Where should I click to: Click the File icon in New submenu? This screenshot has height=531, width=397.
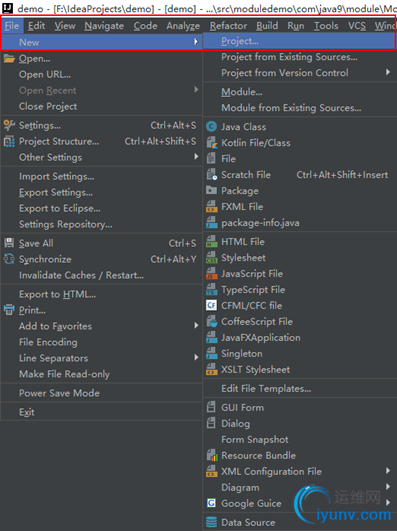(211, 158)
